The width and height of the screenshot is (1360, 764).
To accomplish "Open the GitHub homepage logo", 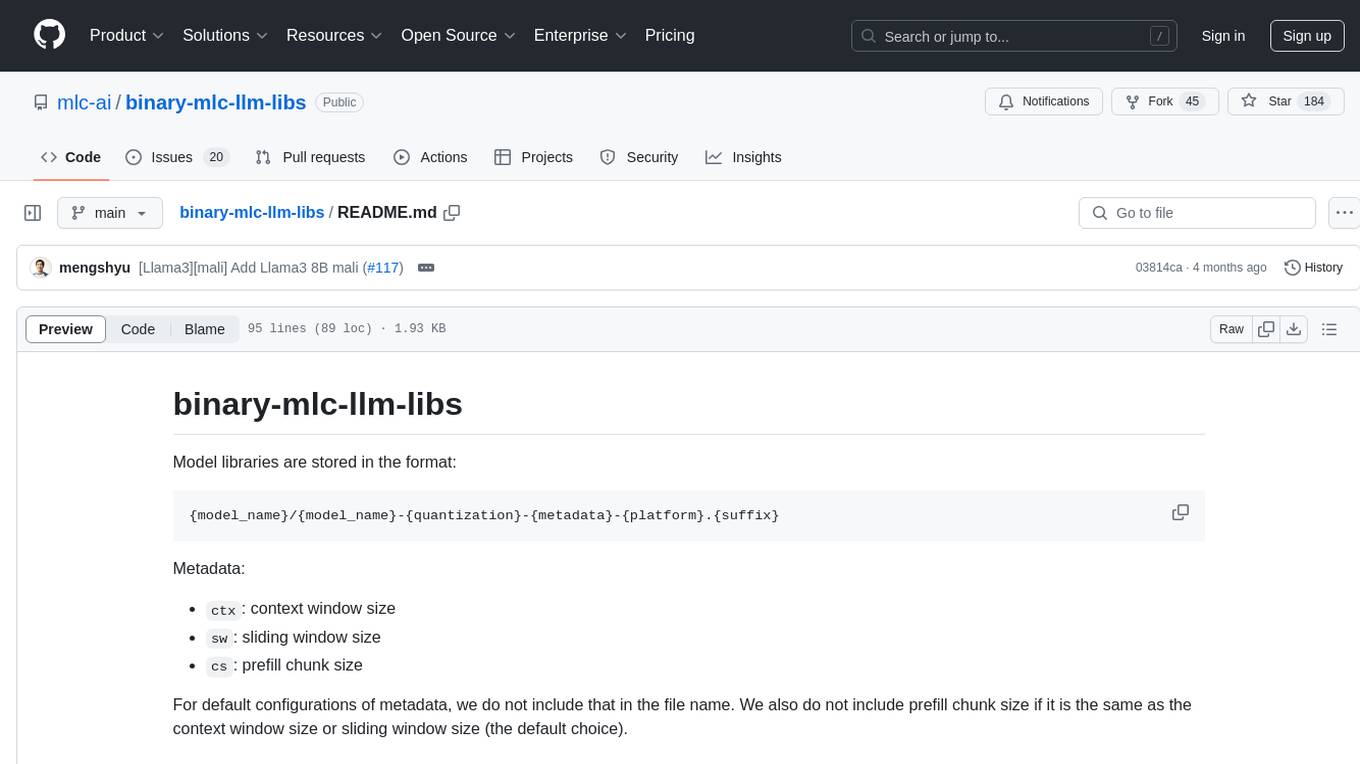I will [49, 35].
